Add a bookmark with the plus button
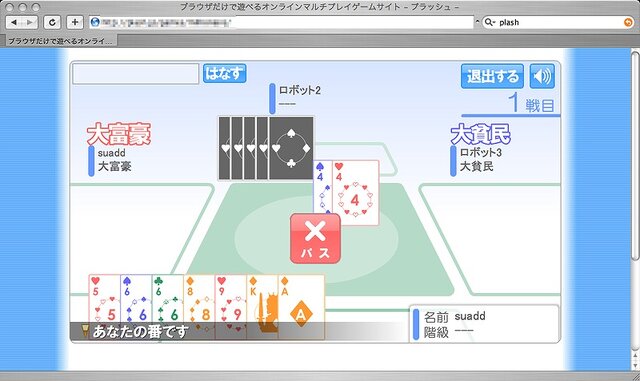The height and width of the screenshot is (381, 640). point(75,22)
